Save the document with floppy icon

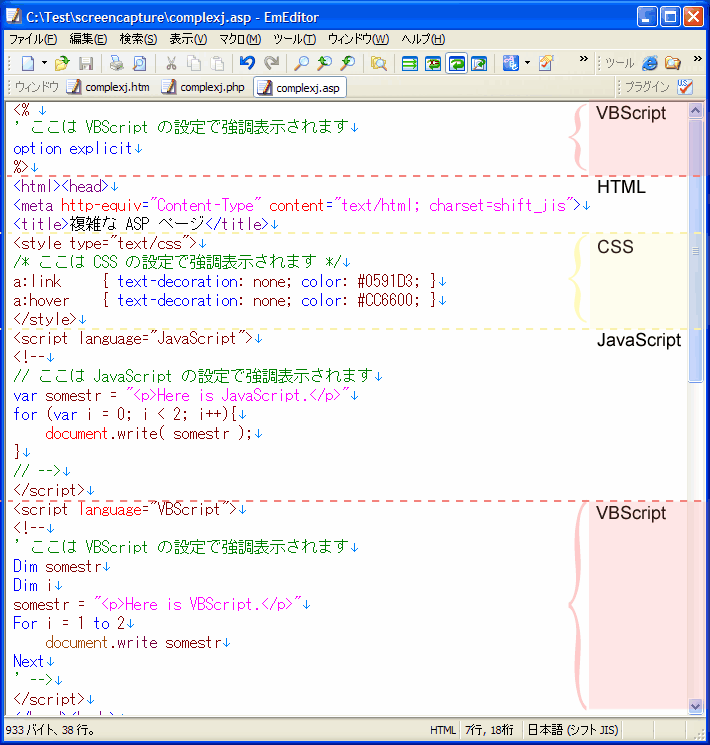point(86,63)
